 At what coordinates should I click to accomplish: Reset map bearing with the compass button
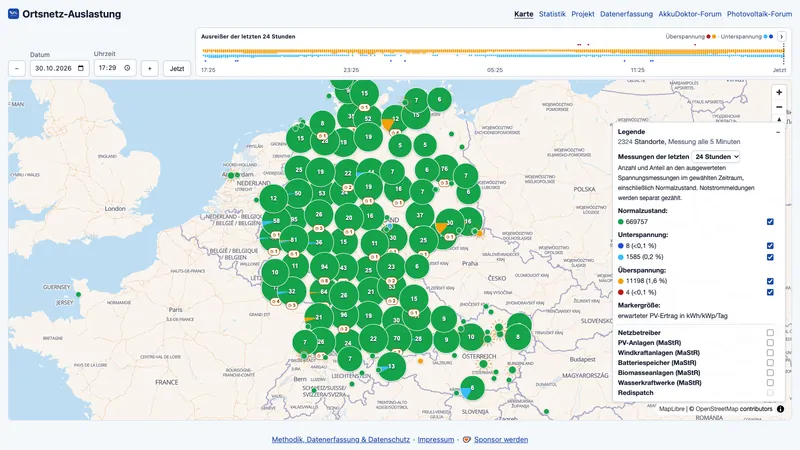779,120
